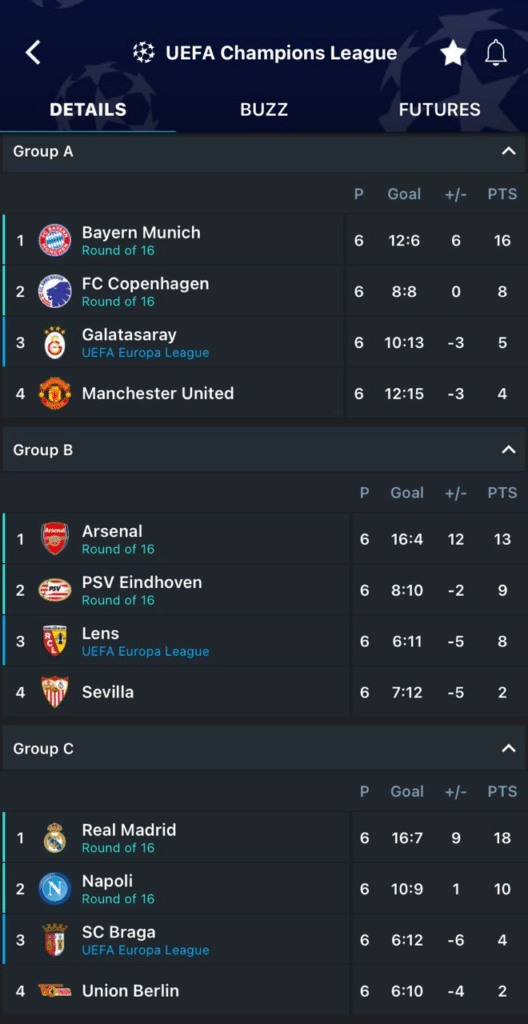Tap the back arrow icon

tap(33, 52)
